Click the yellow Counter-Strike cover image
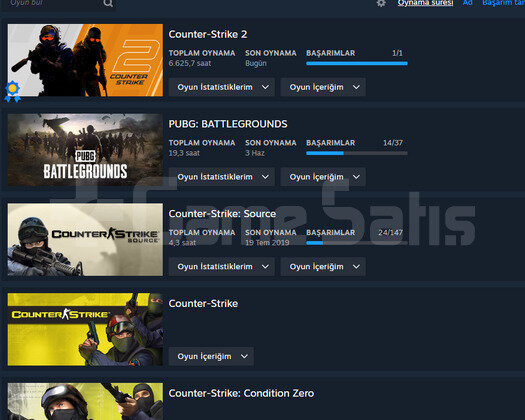525x420 pixels. [x=85, y=329]
